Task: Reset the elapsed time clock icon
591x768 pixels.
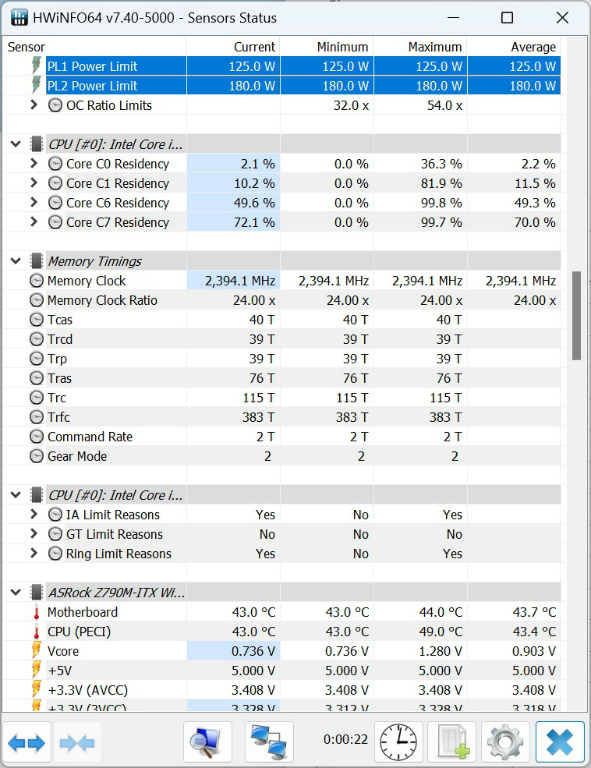Action: tap(398, 743)
